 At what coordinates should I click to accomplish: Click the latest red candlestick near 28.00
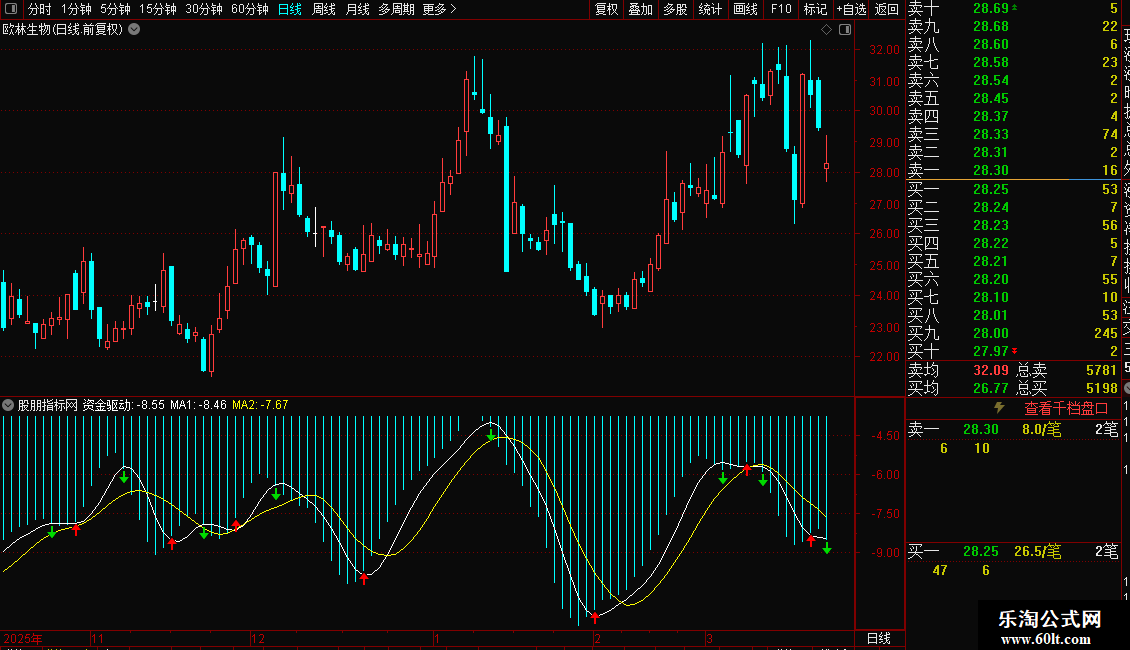click(827, 166)
